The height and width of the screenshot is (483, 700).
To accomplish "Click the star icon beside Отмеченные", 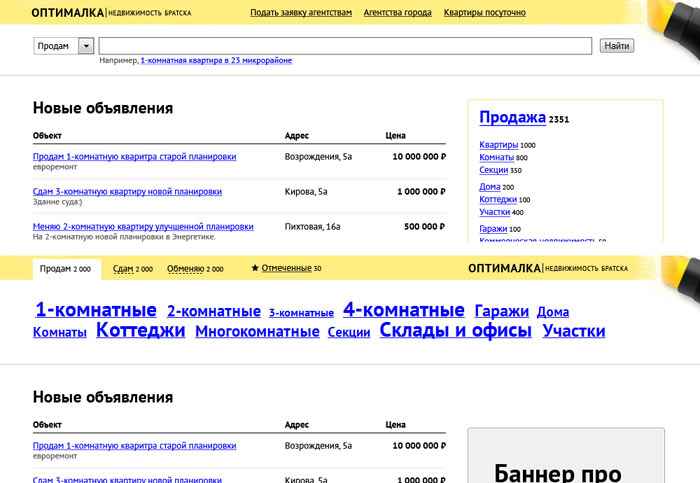I will point(255,268).
